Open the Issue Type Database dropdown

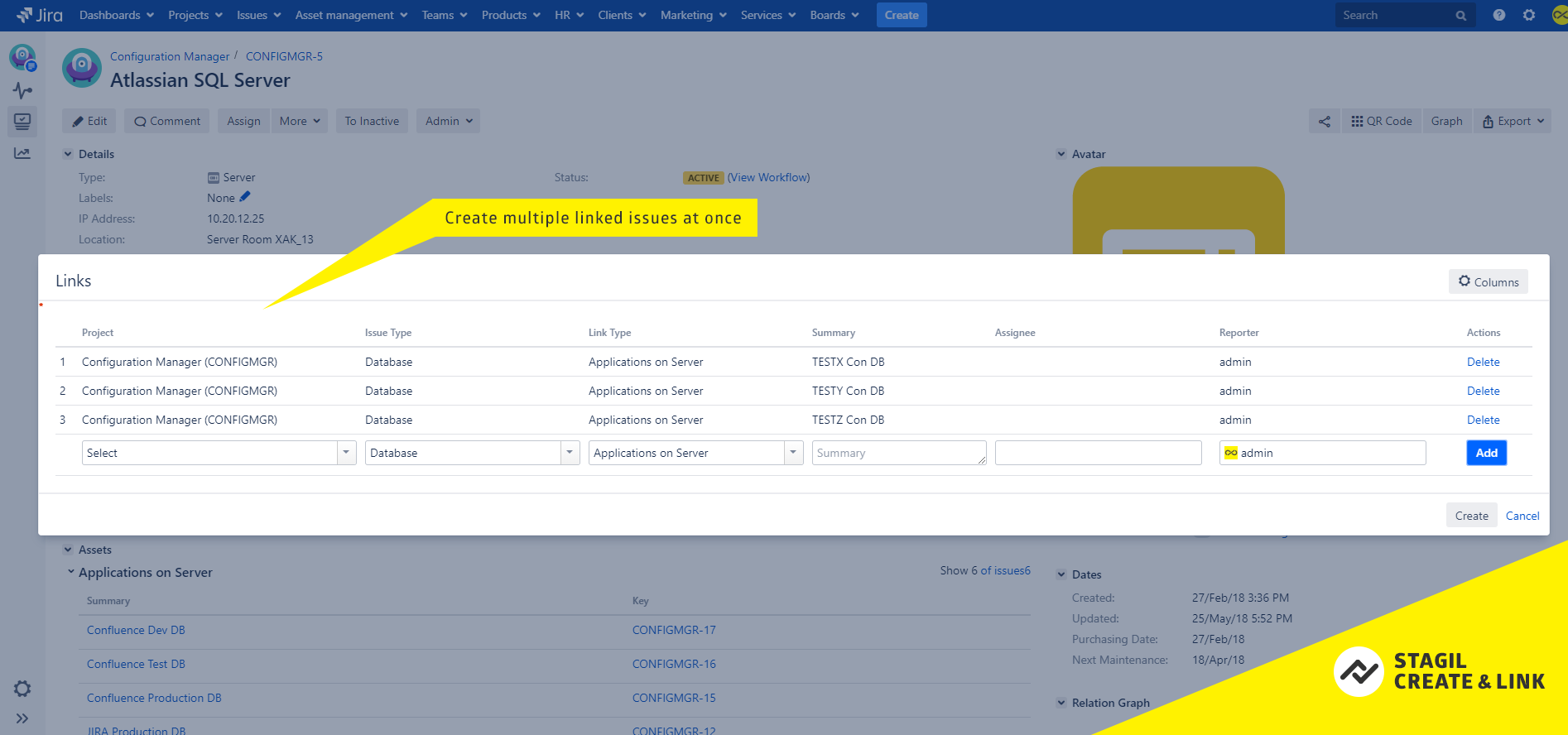click(472, 453)
